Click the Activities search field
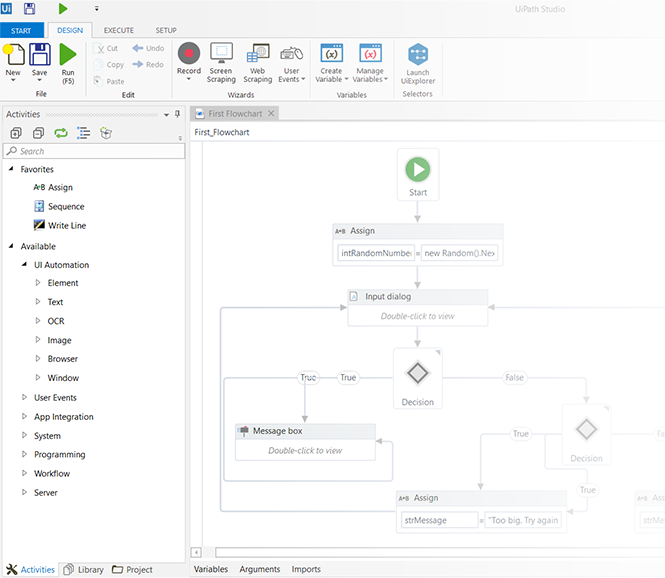665x578 pixels. [x=94, y=151]
